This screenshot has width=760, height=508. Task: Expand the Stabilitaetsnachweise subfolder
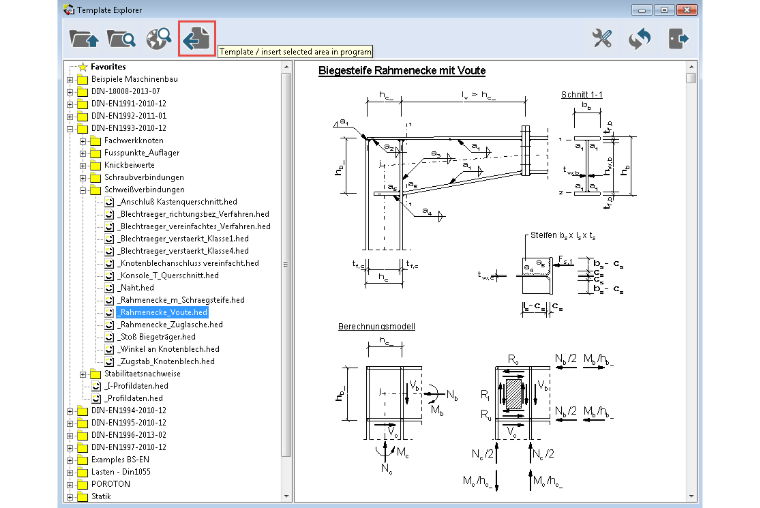[83, 374]
